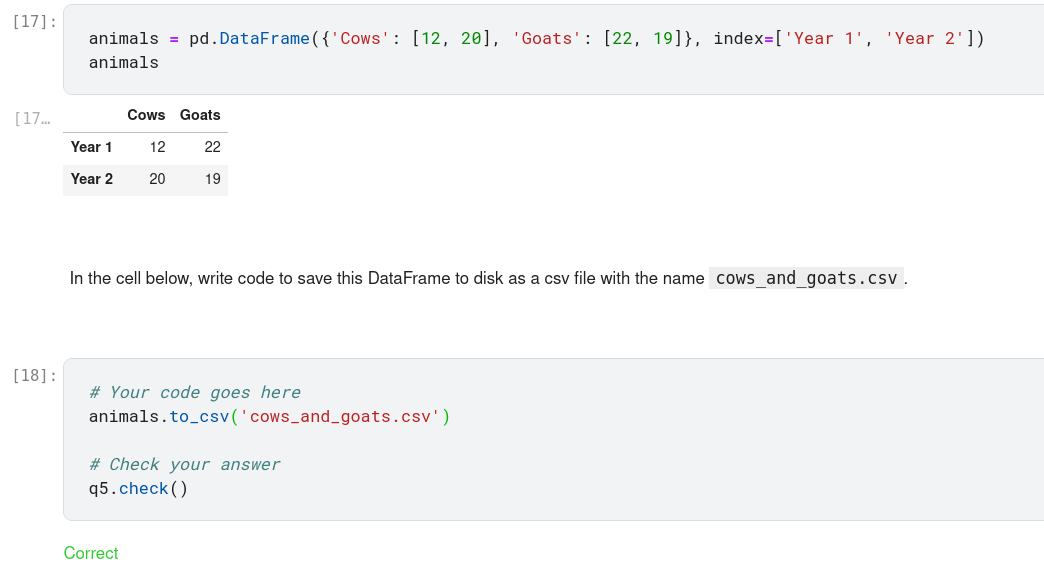
Task: Click the pd.DataFrame call in cell 17
Action: (249, 39)
